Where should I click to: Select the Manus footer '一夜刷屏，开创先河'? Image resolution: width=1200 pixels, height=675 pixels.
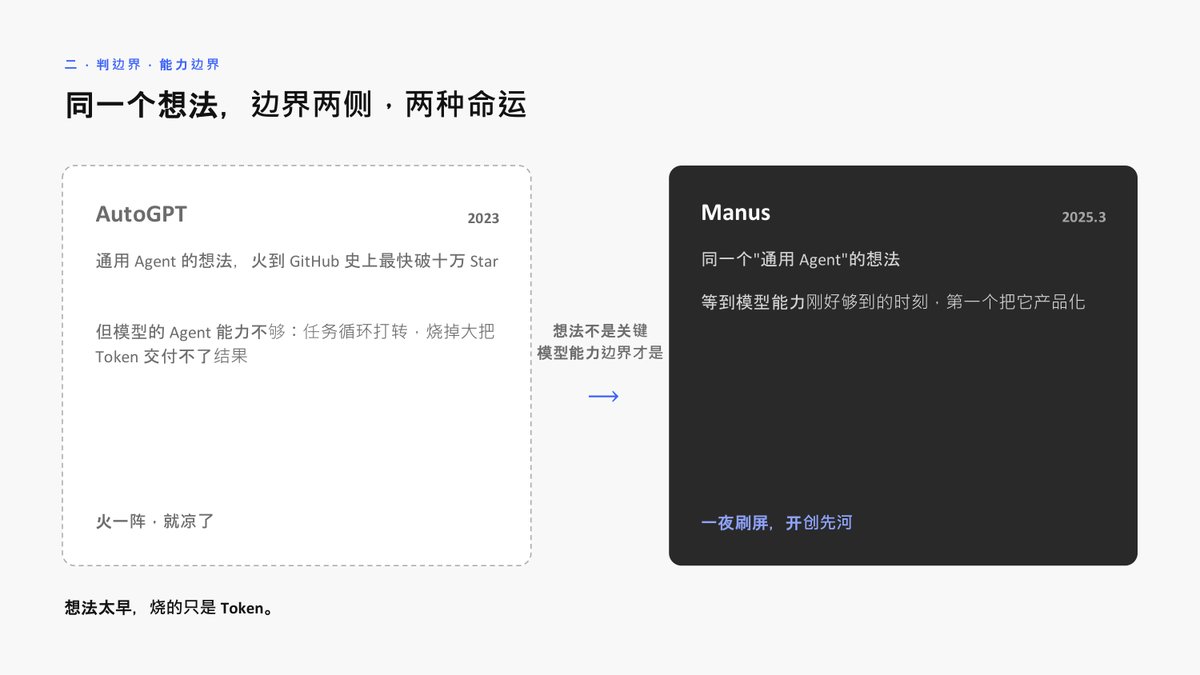776,522
